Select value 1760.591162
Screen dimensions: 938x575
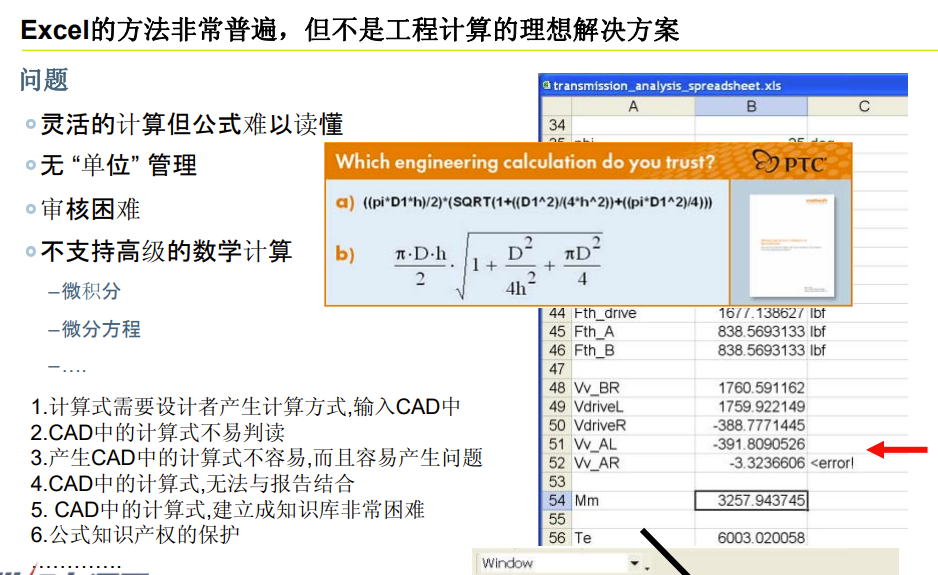(751, 388)
